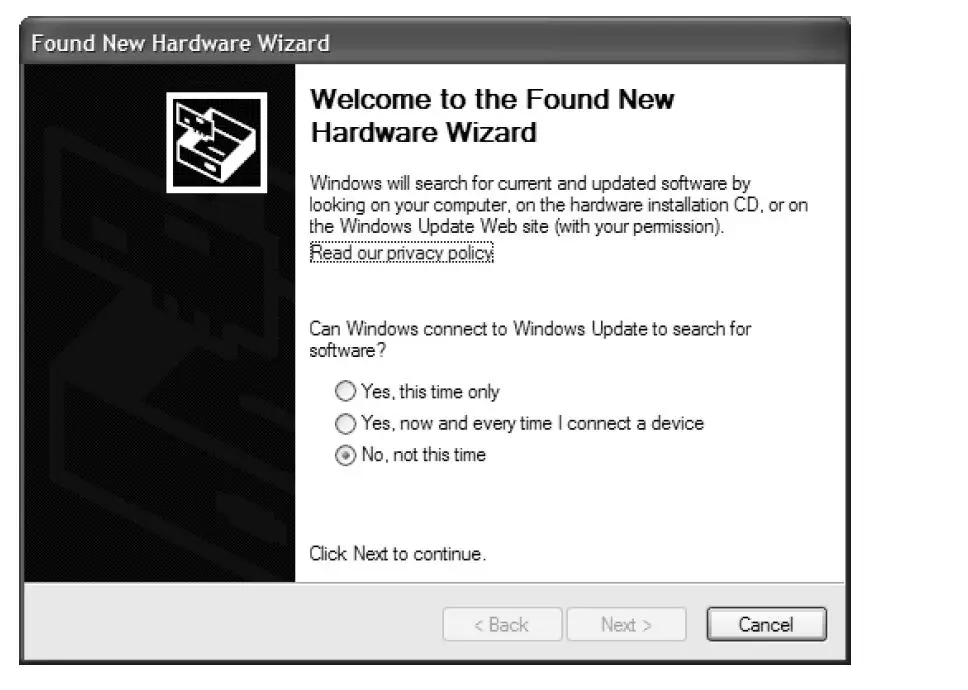Click the software? question continuation line
This screenshot has height=690, width=968.
pos(347,351)
